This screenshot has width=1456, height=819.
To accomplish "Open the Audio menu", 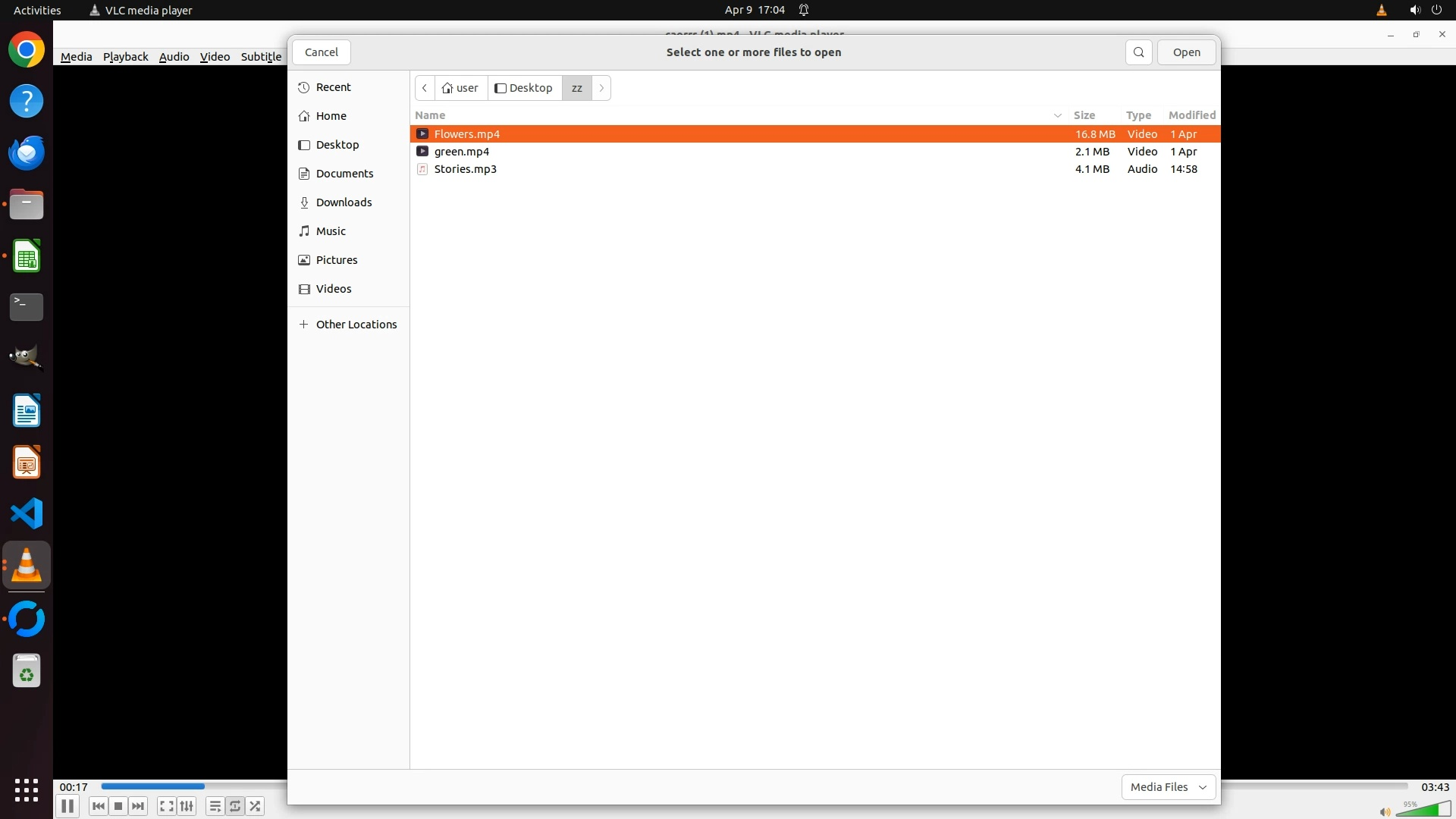I will pyautogui.click(x=174, y=57).
